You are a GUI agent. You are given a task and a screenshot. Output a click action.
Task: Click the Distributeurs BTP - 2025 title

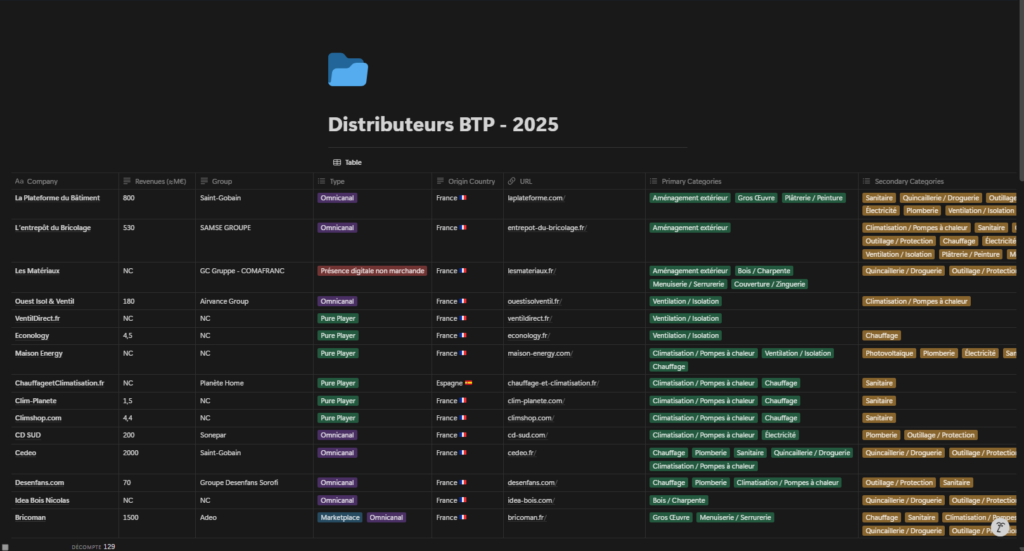pos(443,125)
